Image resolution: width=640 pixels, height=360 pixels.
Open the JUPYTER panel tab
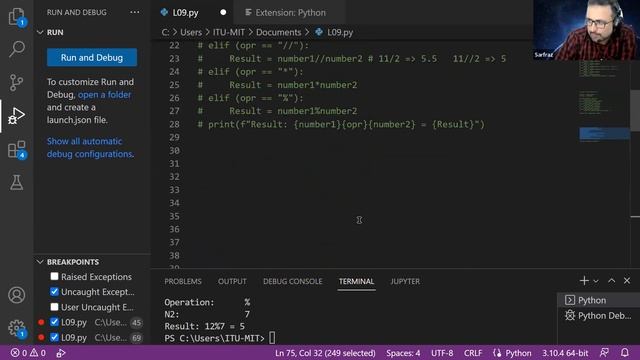(405, 281)
